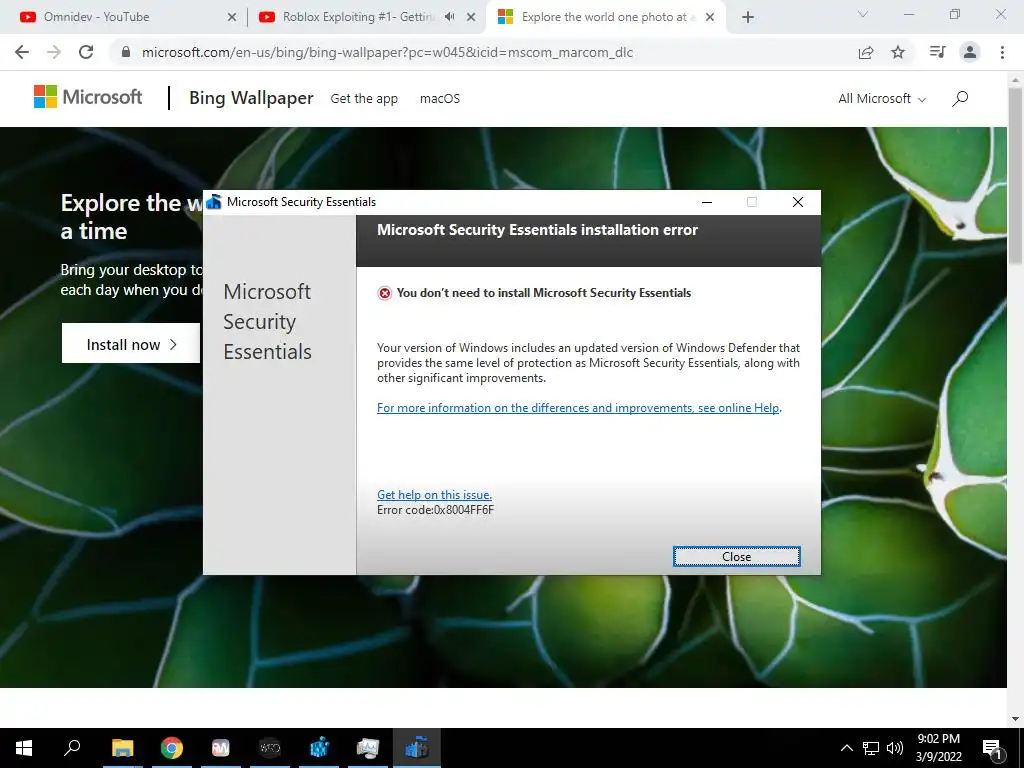Switch to Roblox Exploiting #1 tab
This screenshot has width=1024, height=768.
click(x=358, y=17)
